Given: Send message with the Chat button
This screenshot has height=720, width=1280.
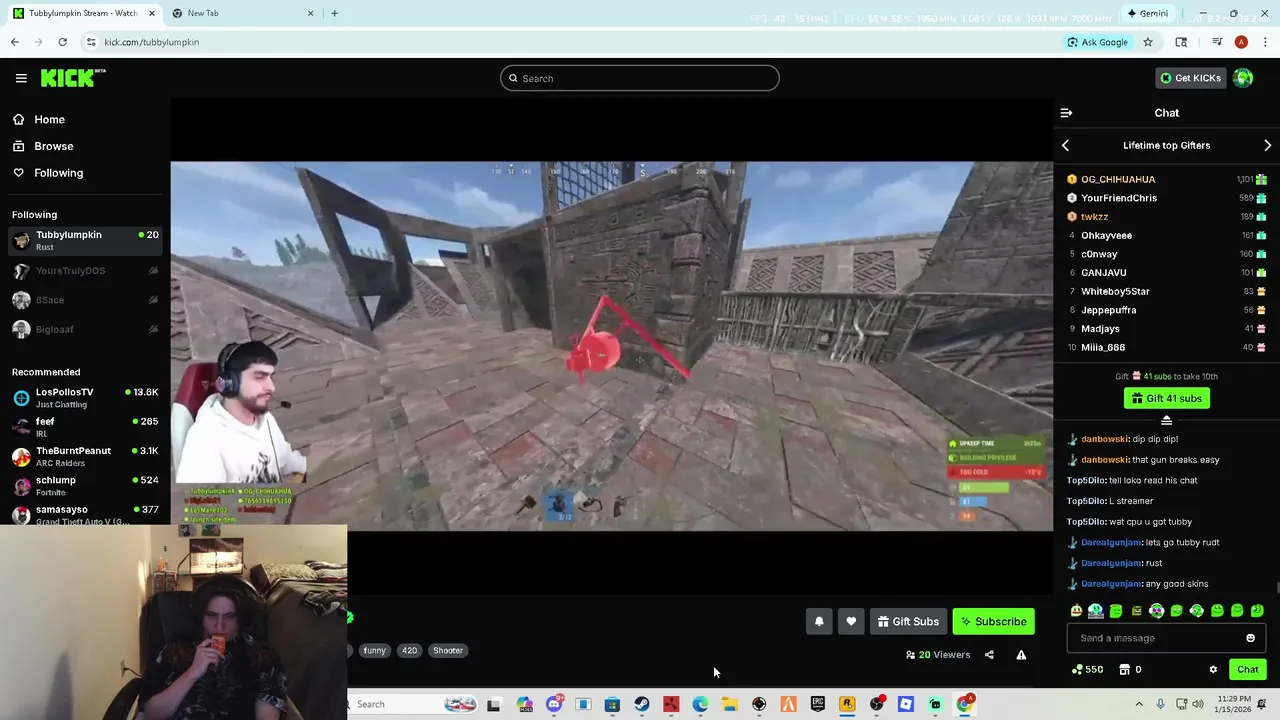Looking at the screenshot, I should click(1247, 670).
